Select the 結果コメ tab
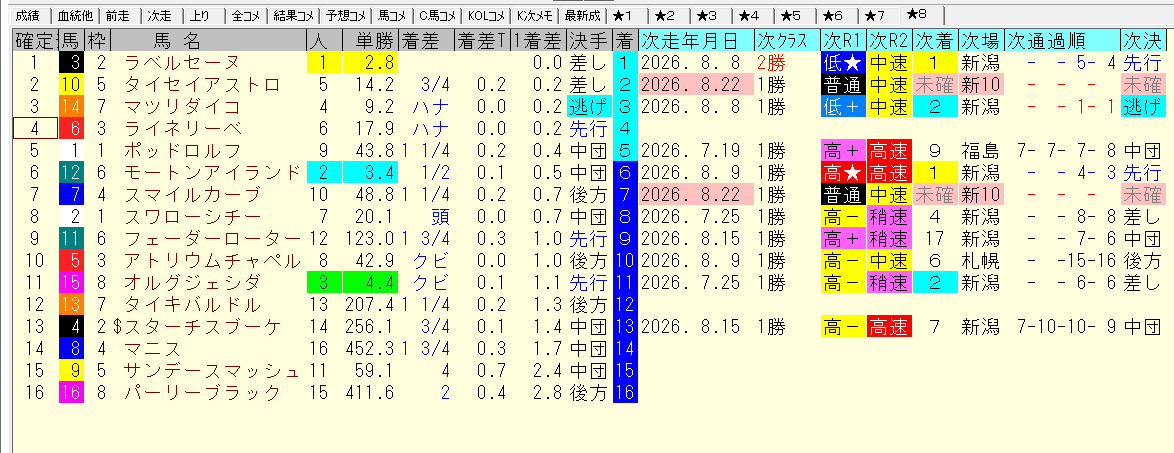The width and height of the screenshot is (1174, 453). 293,15
